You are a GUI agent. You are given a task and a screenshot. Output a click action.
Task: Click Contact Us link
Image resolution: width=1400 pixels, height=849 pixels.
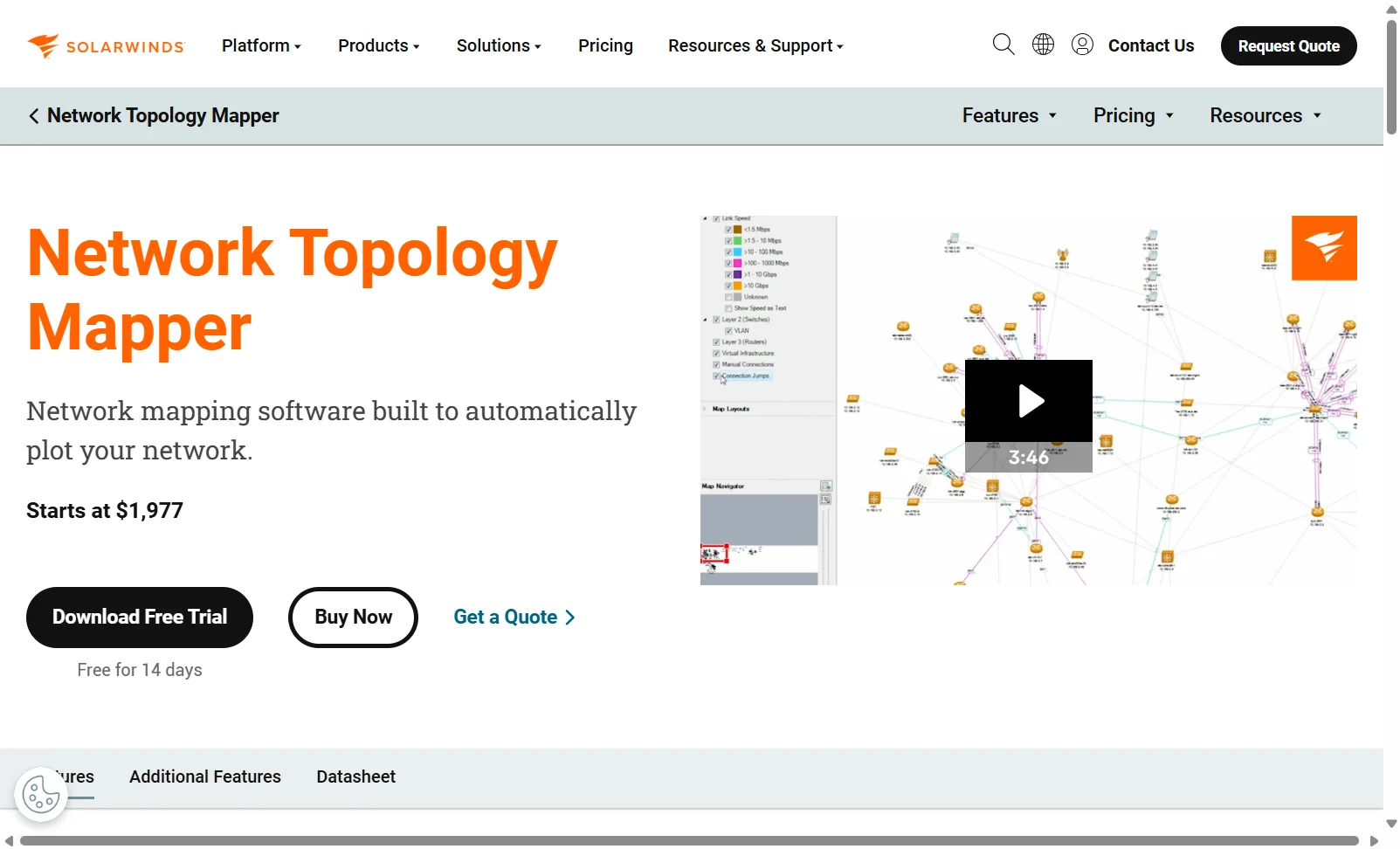[x=1151, y=45]
